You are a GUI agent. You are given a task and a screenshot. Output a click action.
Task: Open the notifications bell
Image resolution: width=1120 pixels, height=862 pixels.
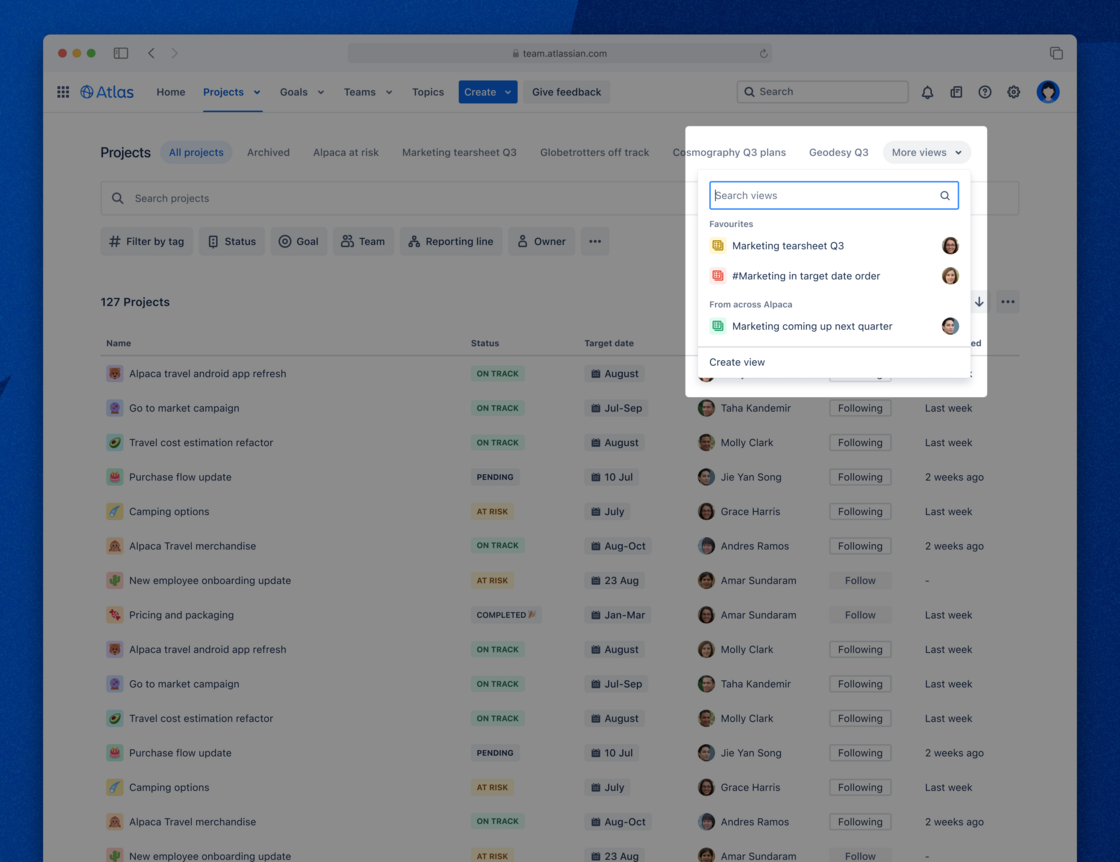[x=927, y=91]
